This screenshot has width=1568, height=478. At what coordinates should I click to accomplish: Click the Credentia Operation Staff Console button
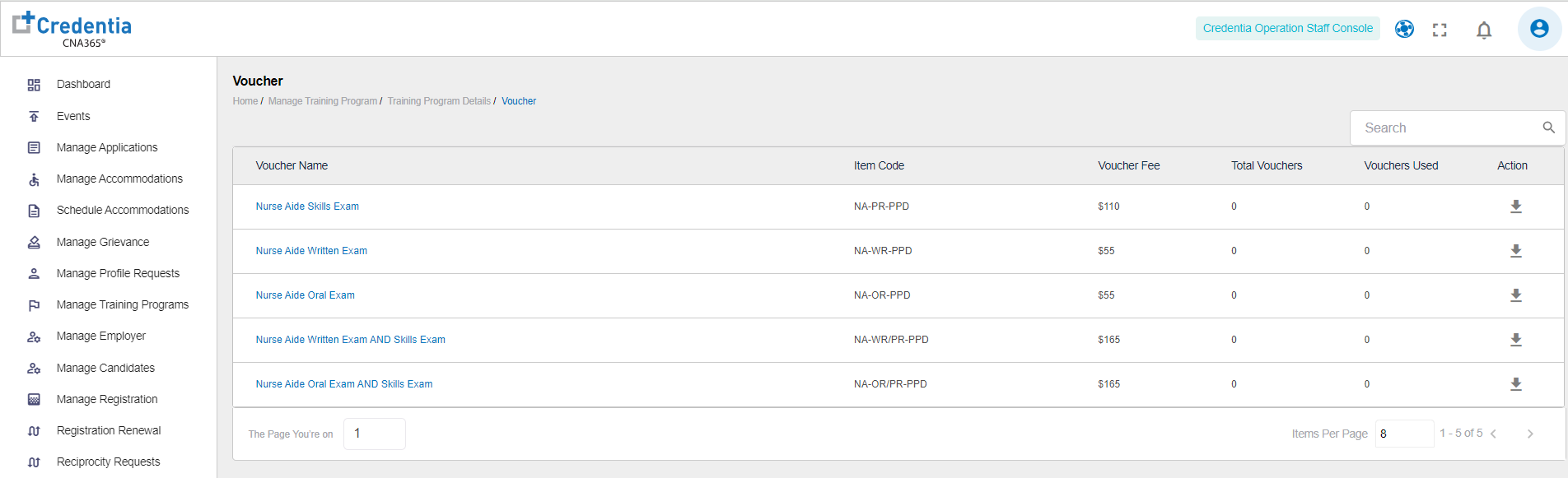(x=1287, y=29)
